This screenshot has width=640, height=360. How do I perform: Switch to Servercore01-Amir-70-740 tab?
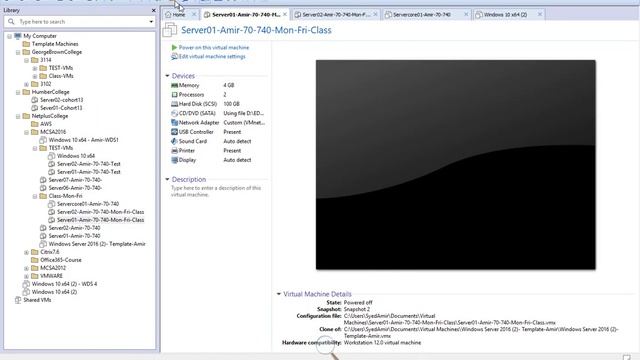422,14
